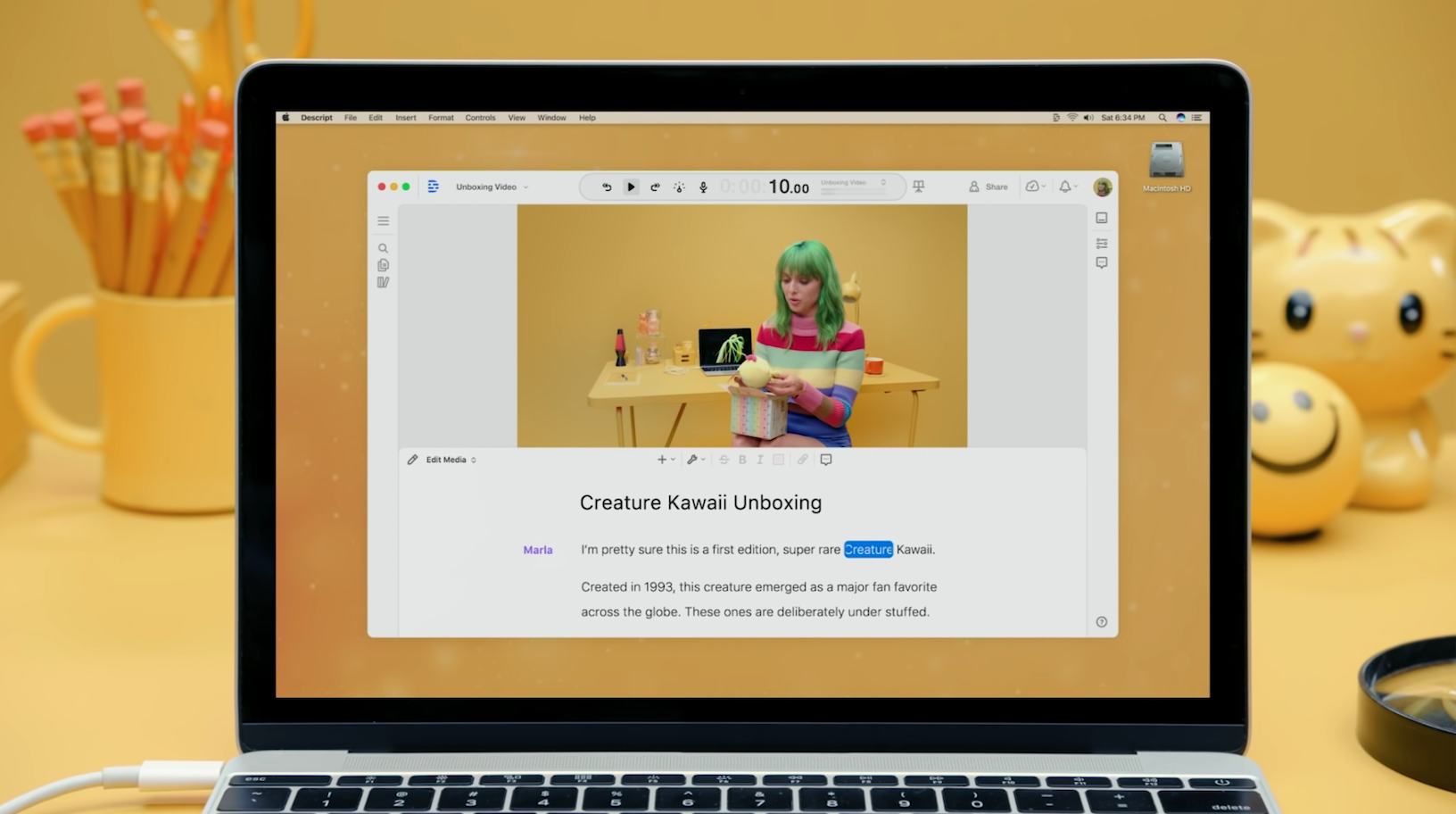Viewport: 1456px width, 814px height.
Task: Expand the Edit Media mode selector
Action: [474, 460]
